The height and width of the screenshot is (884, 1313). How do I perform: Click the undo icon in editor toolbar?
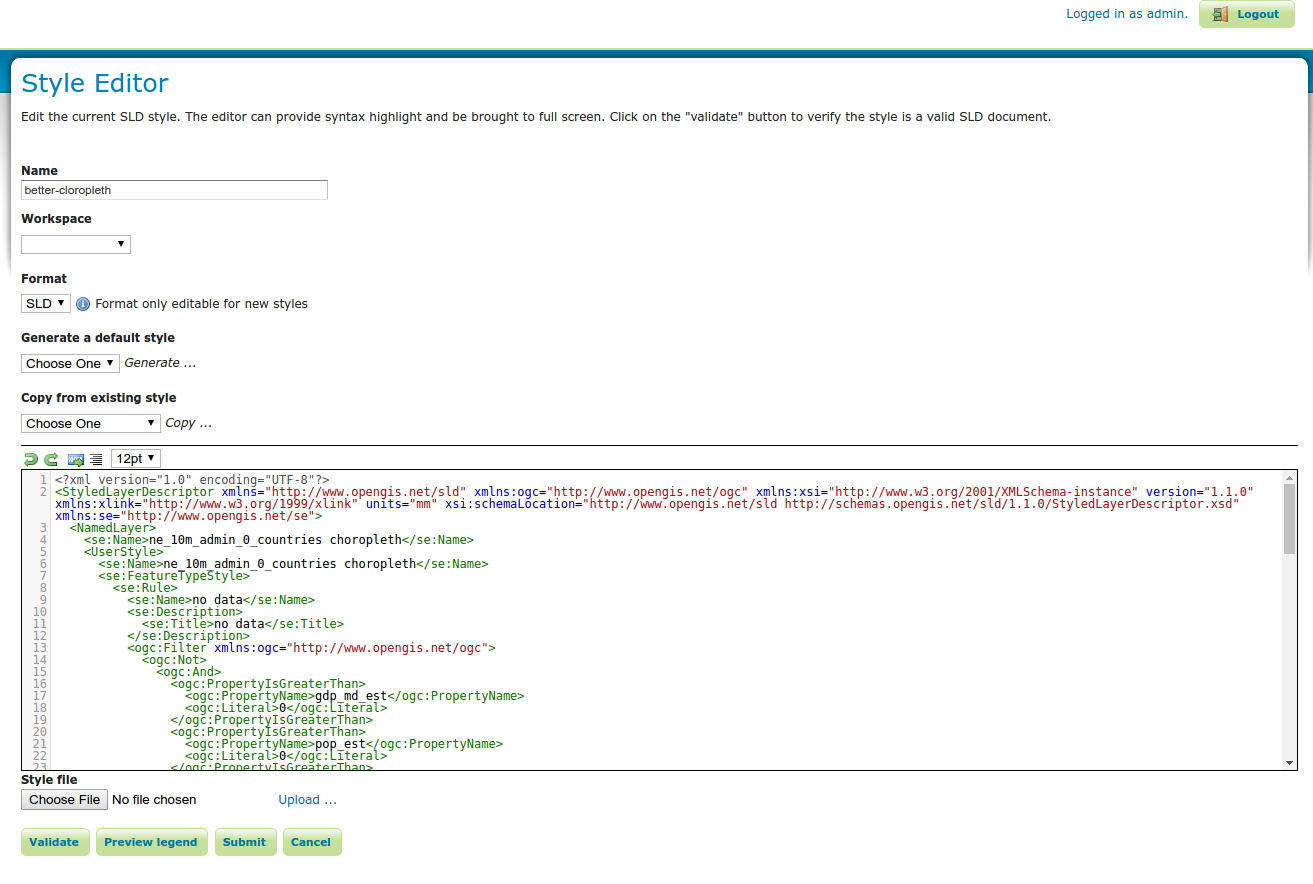point(30,459)
